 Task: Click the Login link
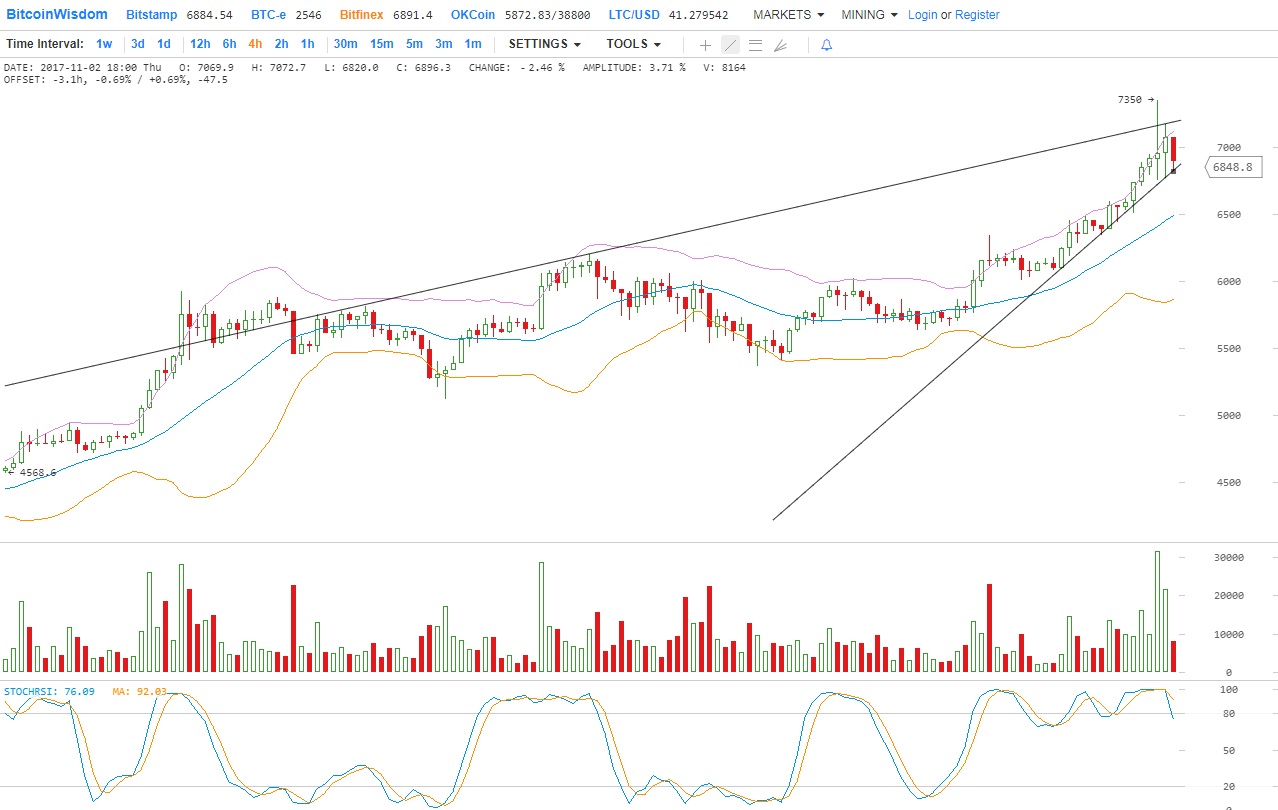[922, 15]
